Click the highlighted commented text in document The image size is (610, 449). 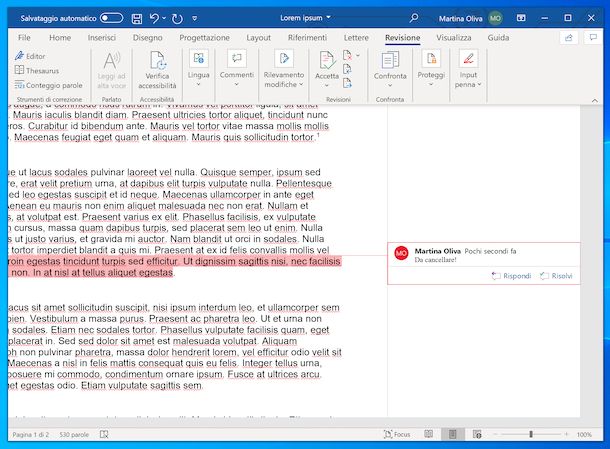(x=174, y=267)
